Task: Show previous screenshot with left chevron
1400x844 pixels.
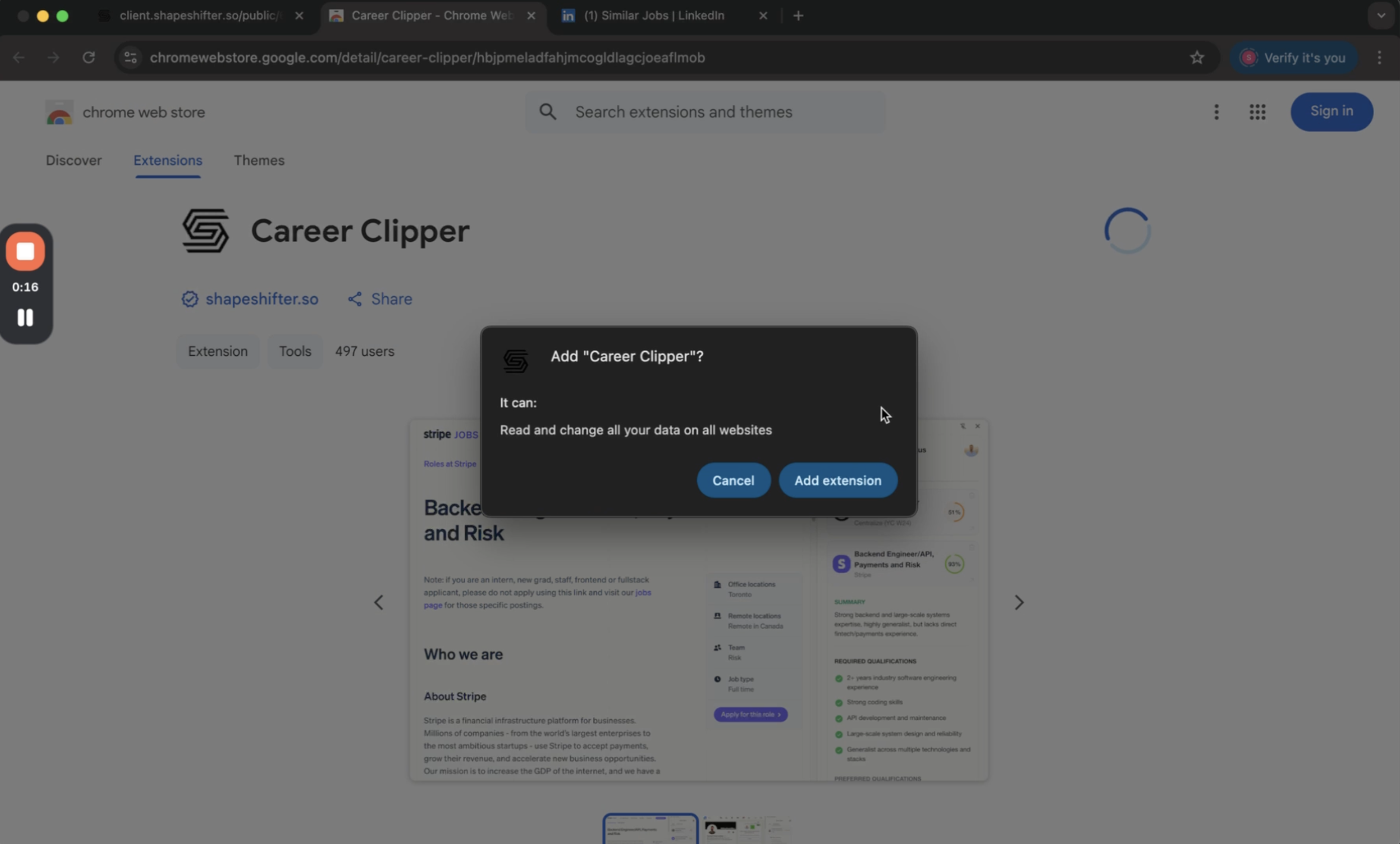Action: pyautogui.click(x=379, y=602)
